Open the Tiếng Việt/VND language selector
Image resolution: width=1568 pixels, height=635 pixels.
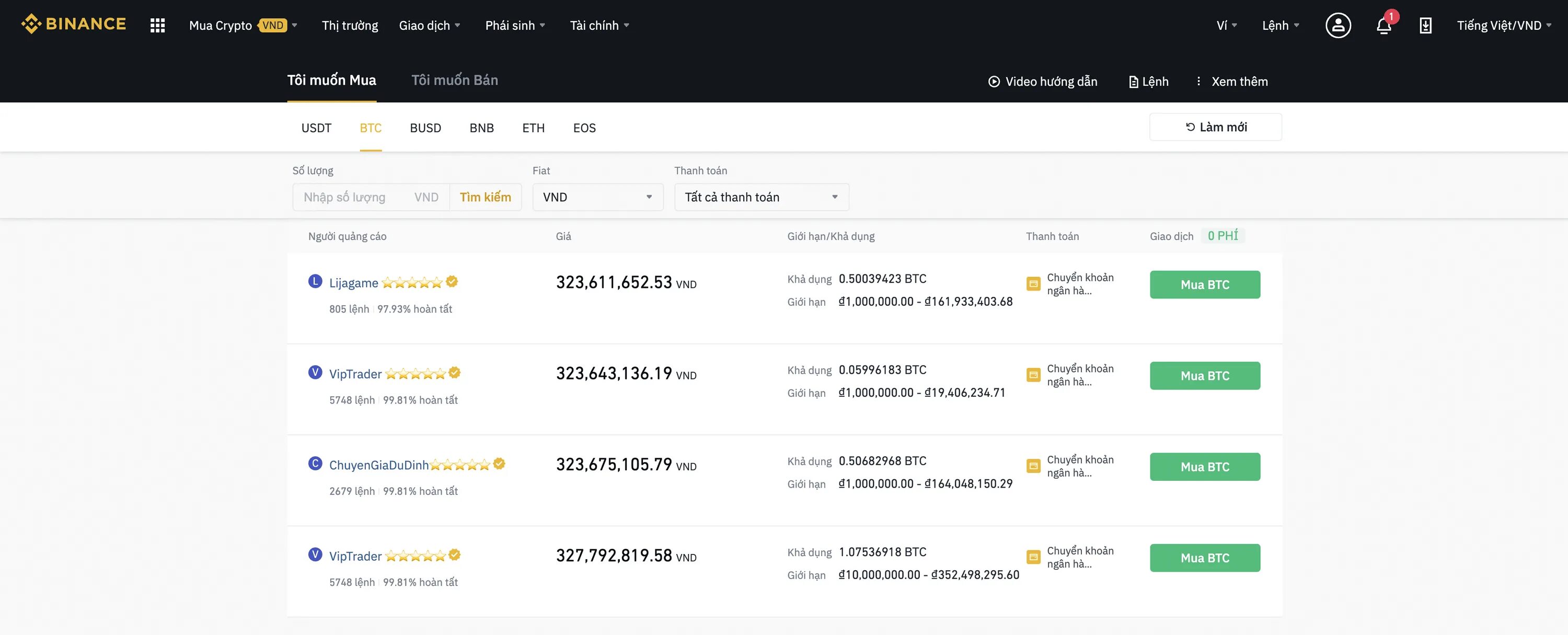1504,26
